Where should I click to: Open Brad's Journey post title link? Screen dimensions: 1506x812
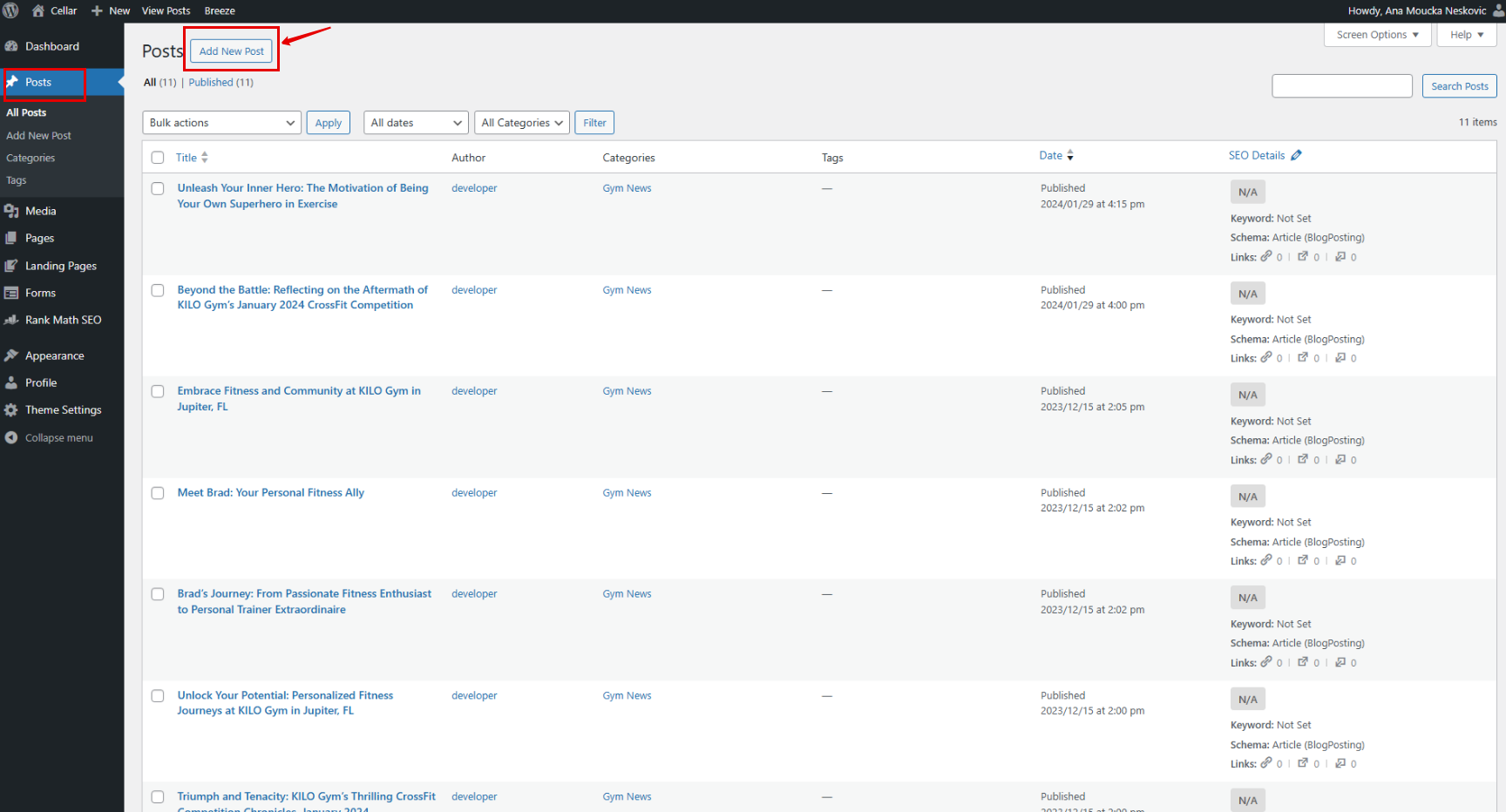pos(304,602)
